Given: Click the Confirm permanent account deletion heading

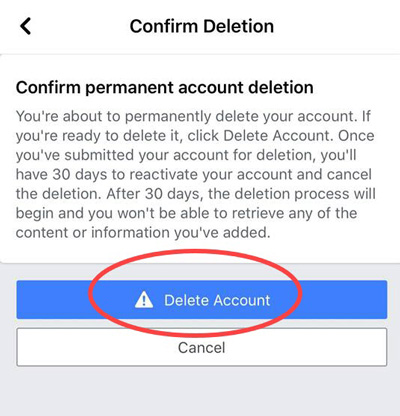Looking at the screenshot, I should pyautogui.click(x=165, y=88).
